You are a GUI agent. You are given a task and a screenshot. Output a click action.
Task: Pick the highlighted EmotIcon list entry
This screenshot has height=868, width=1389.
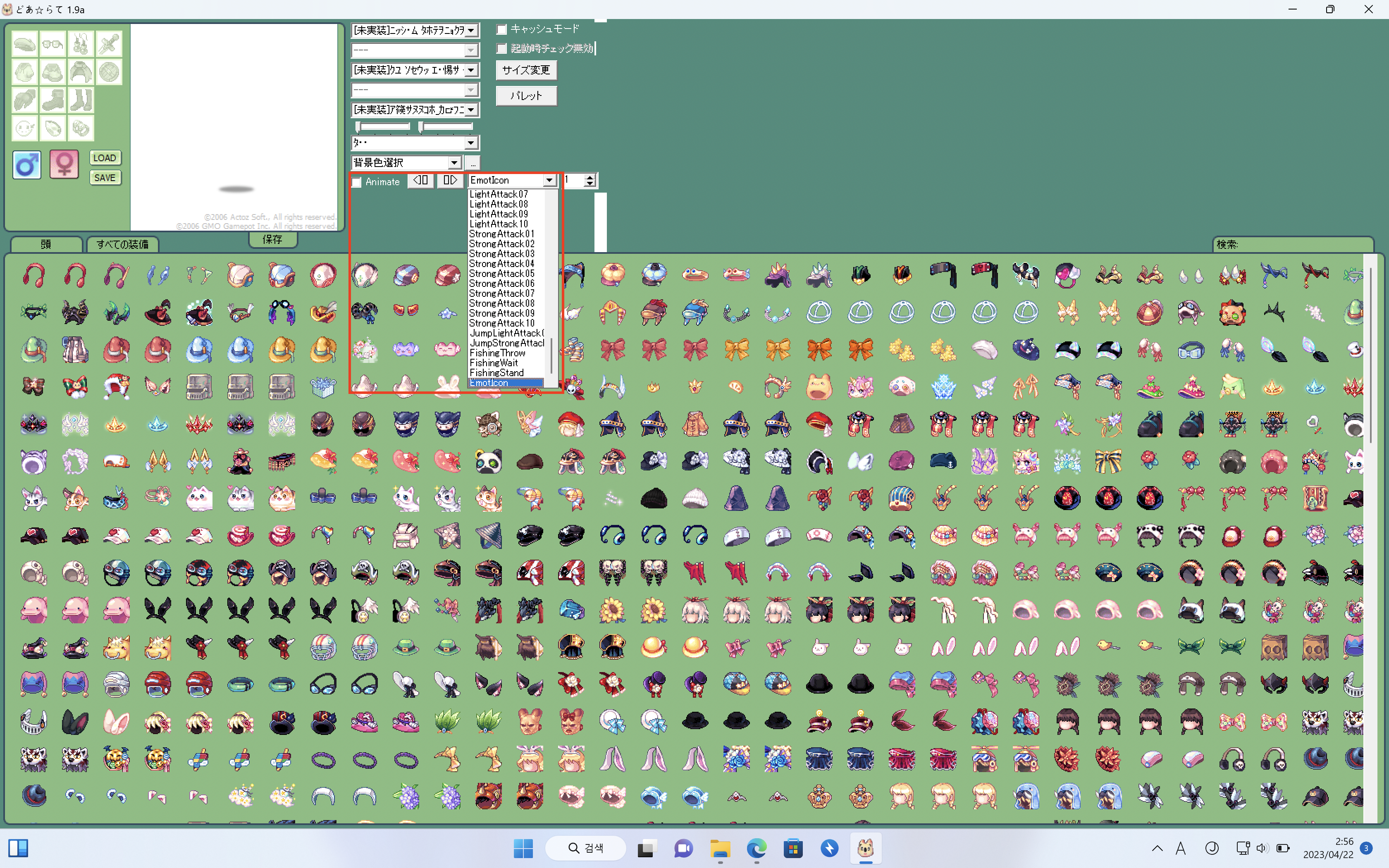[506, 383]
